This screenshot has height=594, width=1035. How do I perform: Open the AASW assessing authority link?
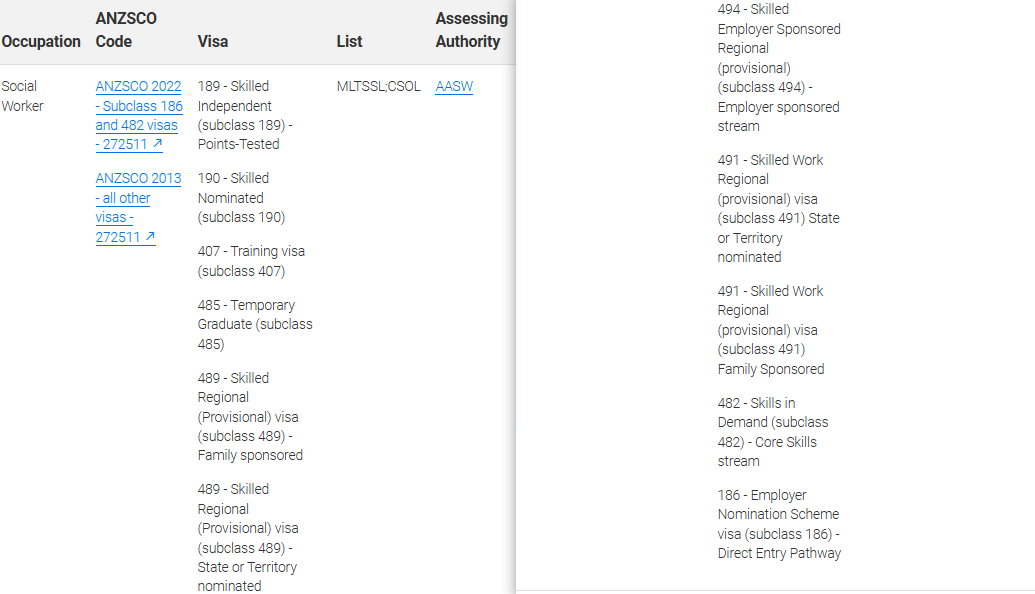point(454,87)
